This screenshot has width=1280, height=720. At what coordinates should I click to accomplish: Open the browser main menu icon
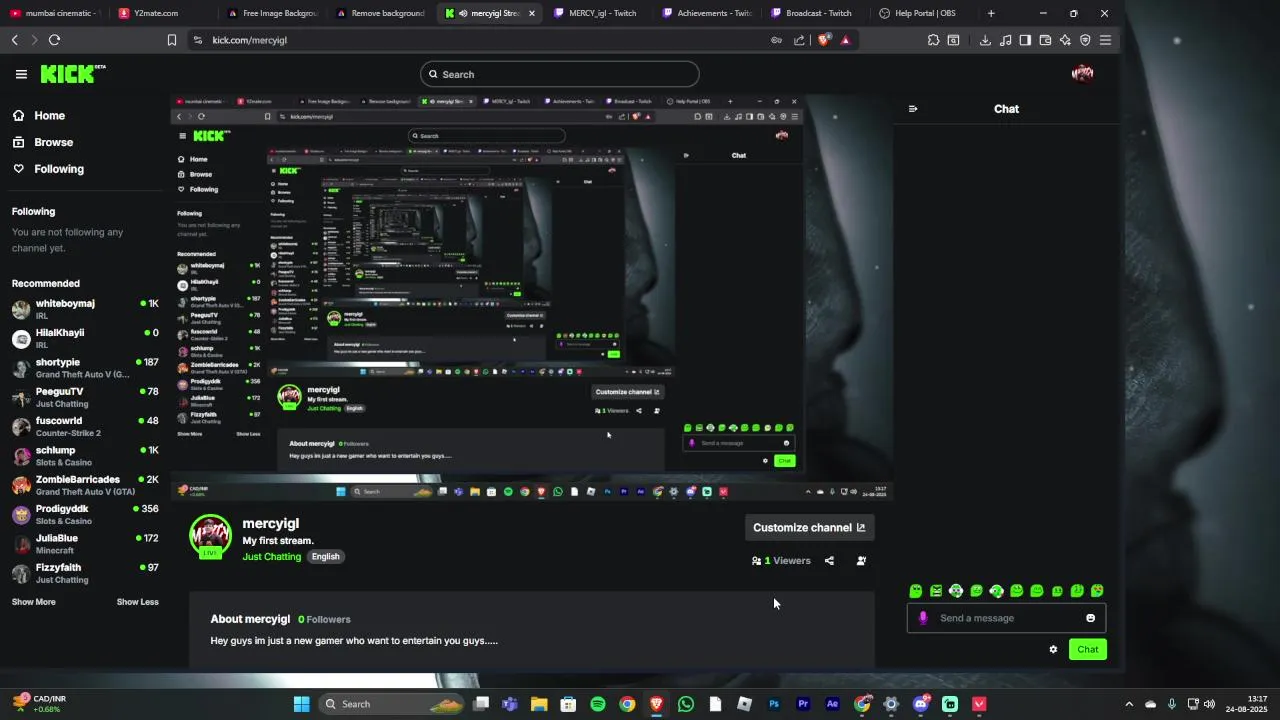click(1105, 40)
